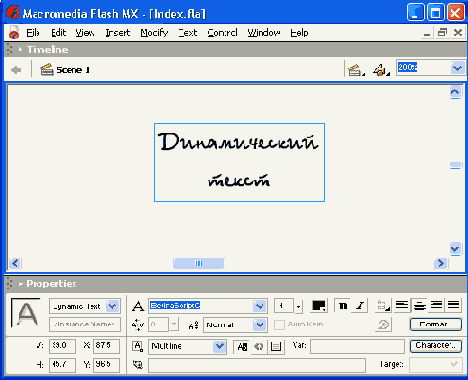Viewport: 468px width, 380px height.
Task: Open the Help menu
Action: 299,33
